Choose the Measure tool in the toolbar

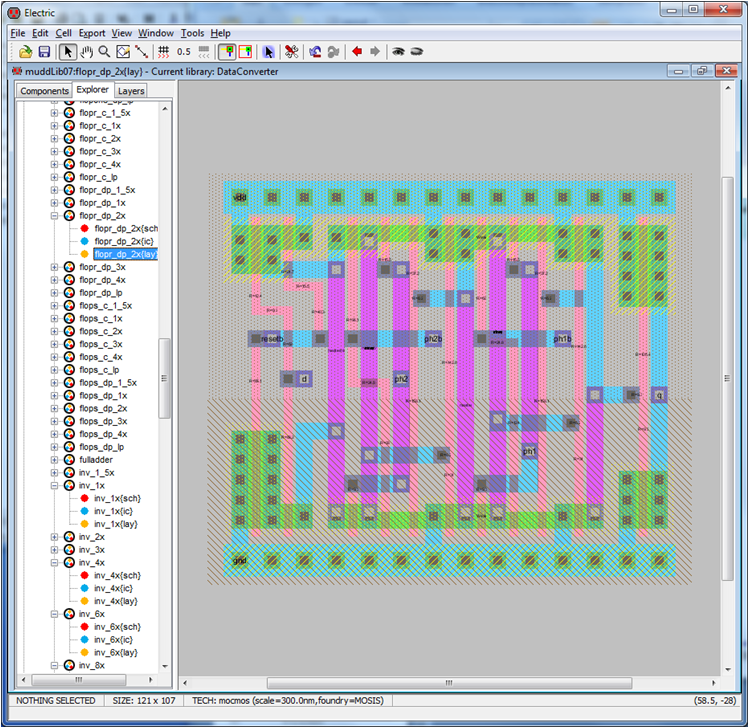pos(142,51)
